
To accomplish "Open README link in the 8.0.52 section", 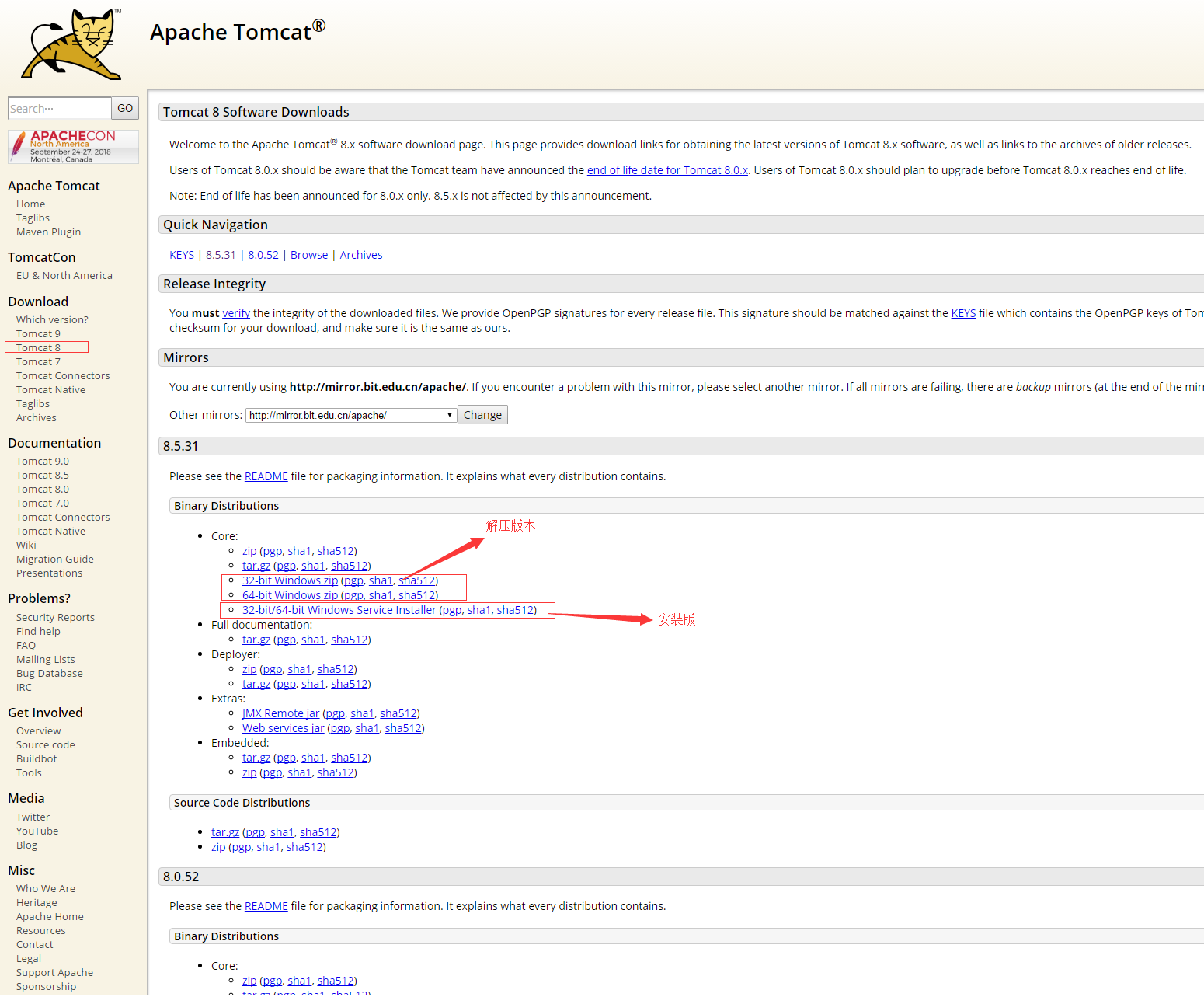I will pyautogui.click(x=266, y=906).
